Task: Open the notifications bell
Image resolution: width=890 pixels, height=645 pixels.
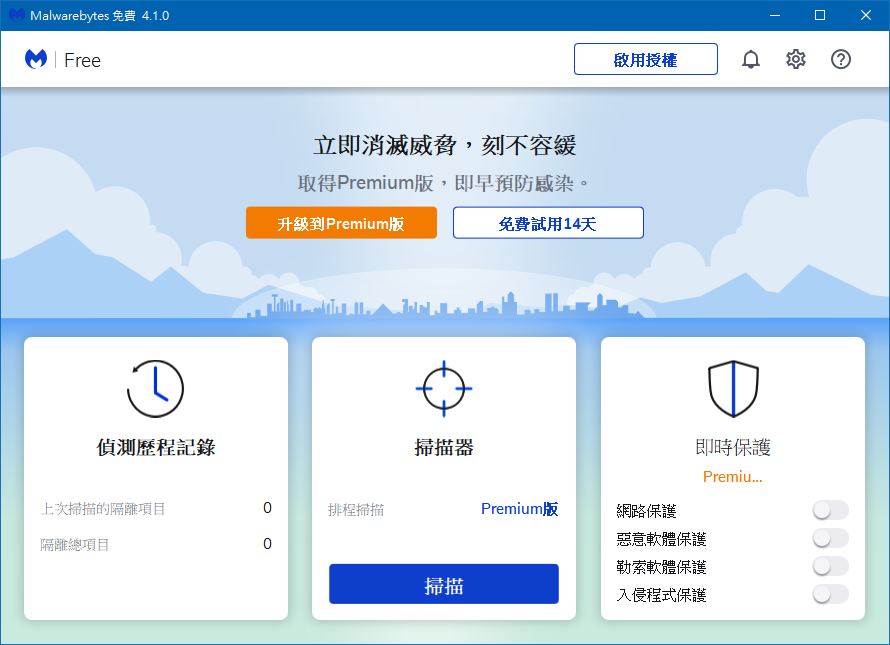Action: (750, 59)
